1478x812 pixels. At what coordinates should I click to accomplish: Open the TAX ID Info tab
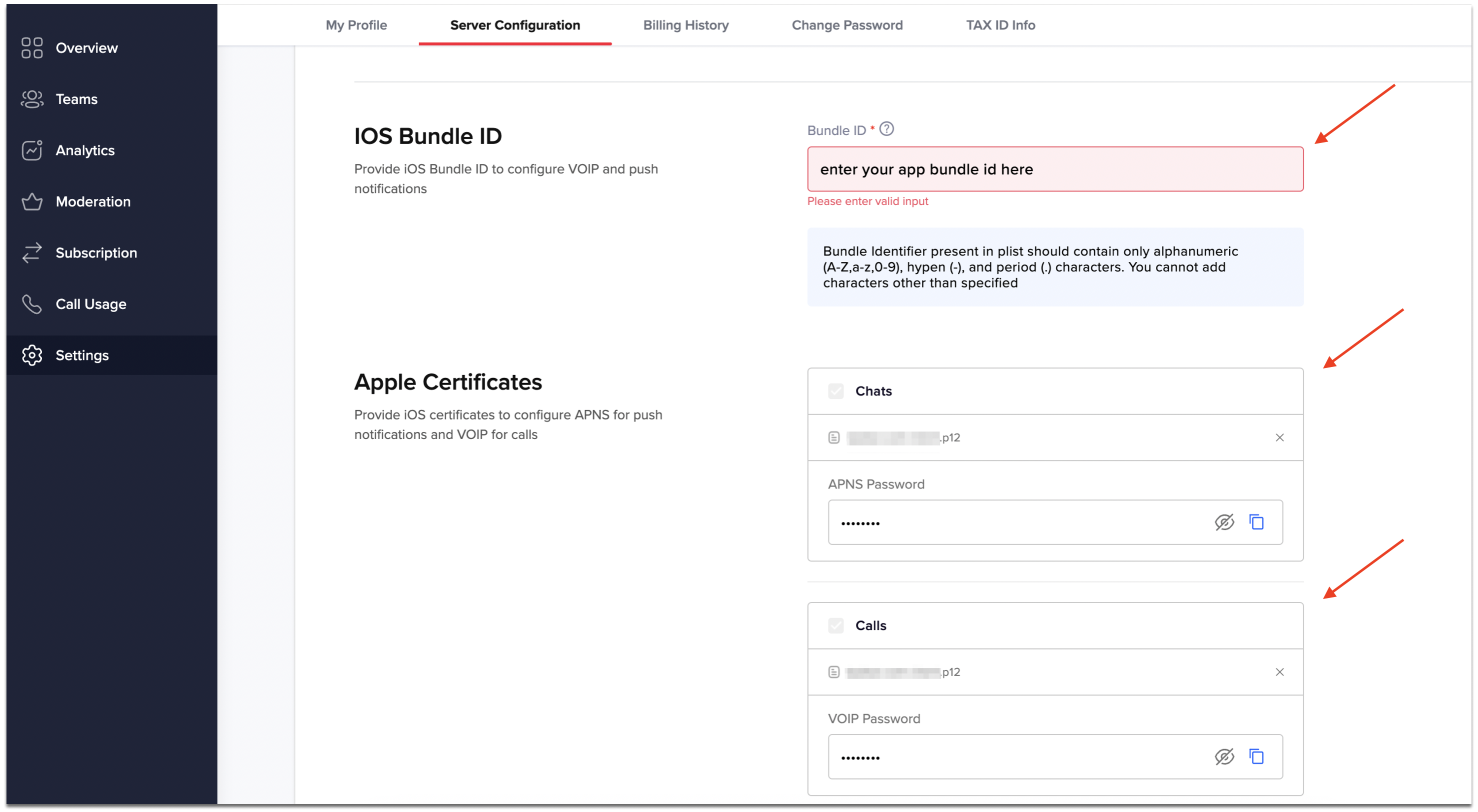(x=1000, y=25)
